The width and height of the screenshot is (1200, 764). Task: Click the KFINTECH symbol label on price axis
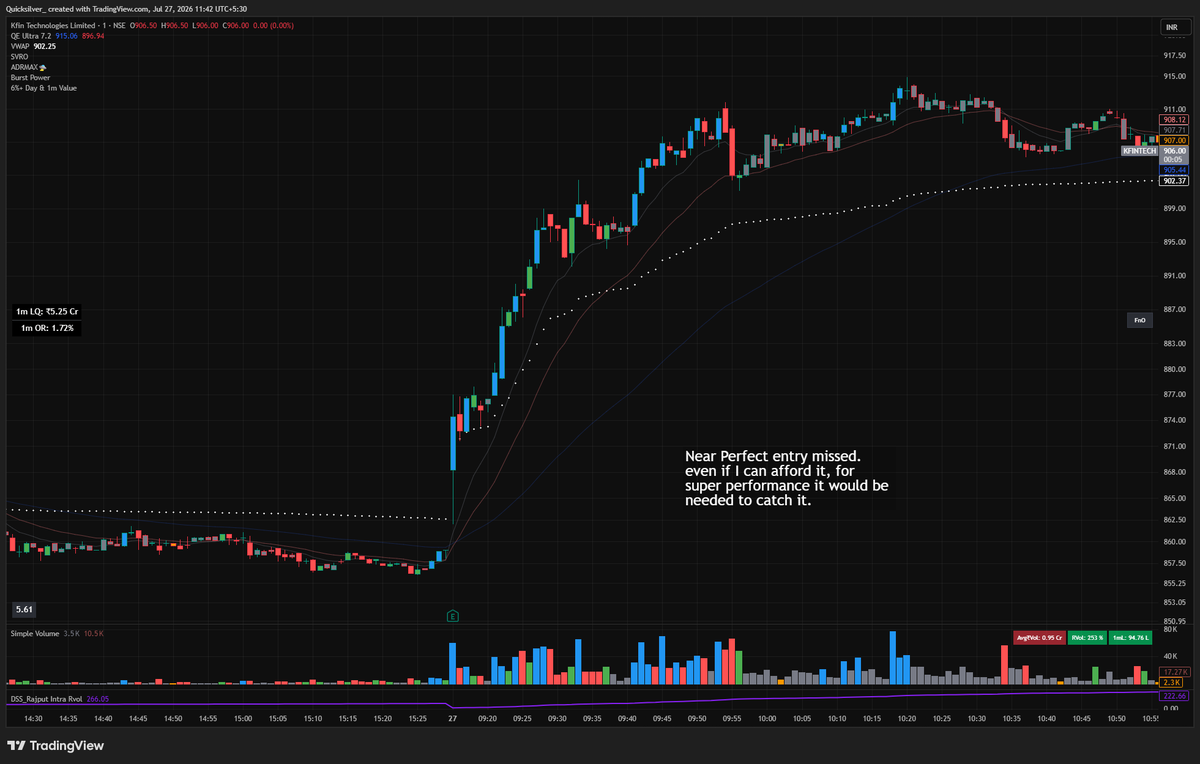pos(1139,150)
